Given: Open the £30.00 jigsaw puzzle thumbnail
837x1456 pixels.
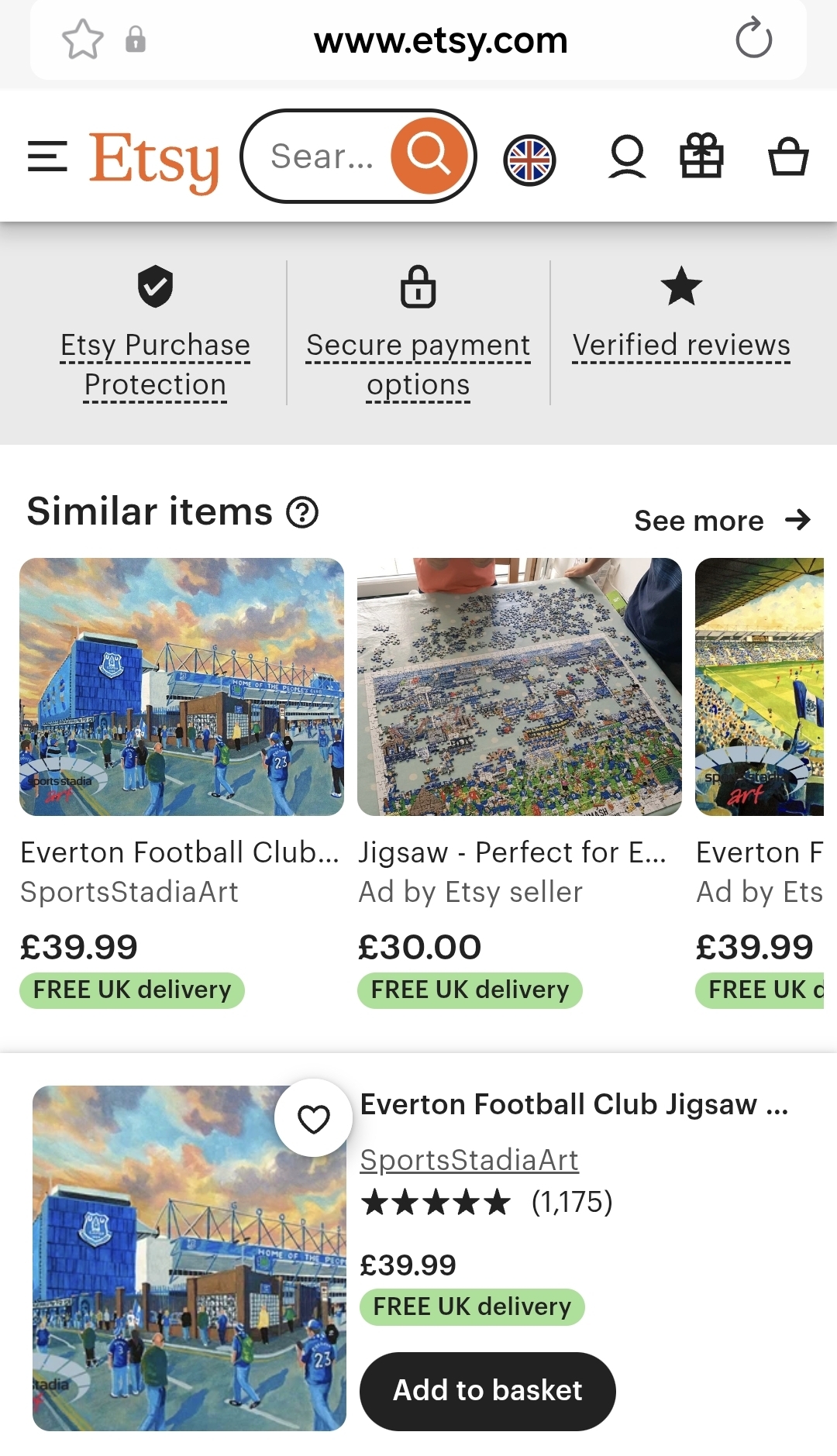Looking at the screenshot, I should pyautogui.click(x=519, y=687).
